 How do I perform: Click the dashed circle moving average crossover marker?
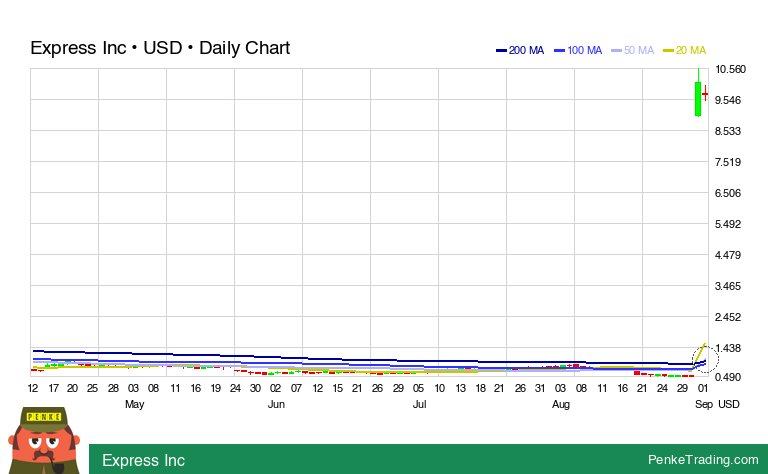tap(705, 359)
